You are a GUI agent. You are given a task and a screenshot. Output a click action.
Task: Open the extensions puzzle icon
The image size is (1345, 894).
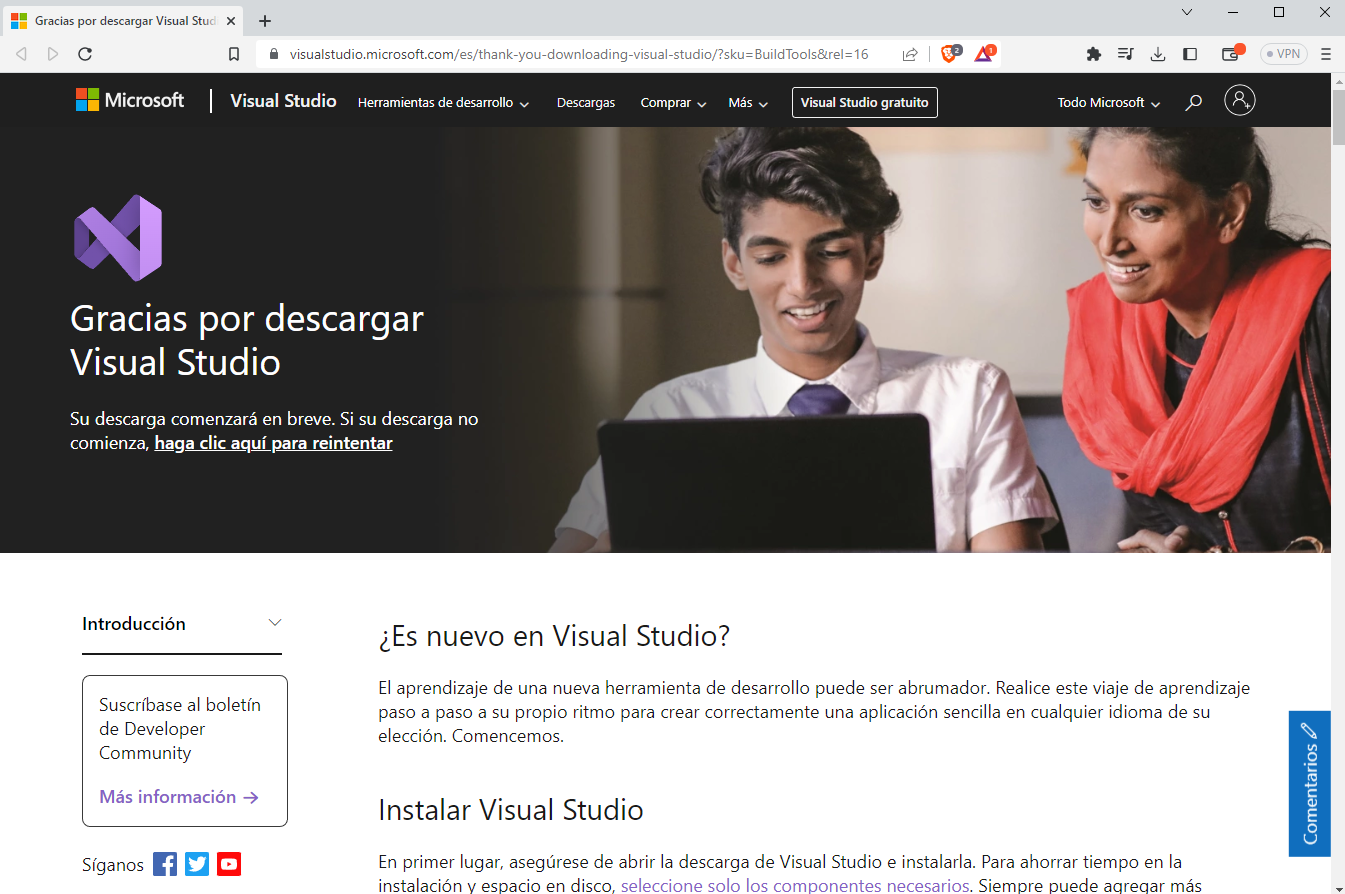(x=1094, y=54)
